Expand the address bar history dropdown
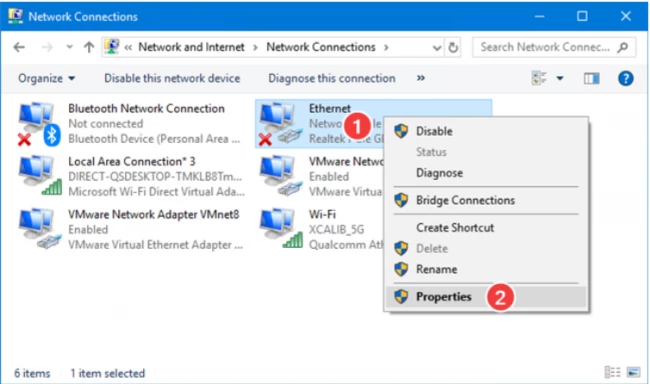 pos(437,48)
